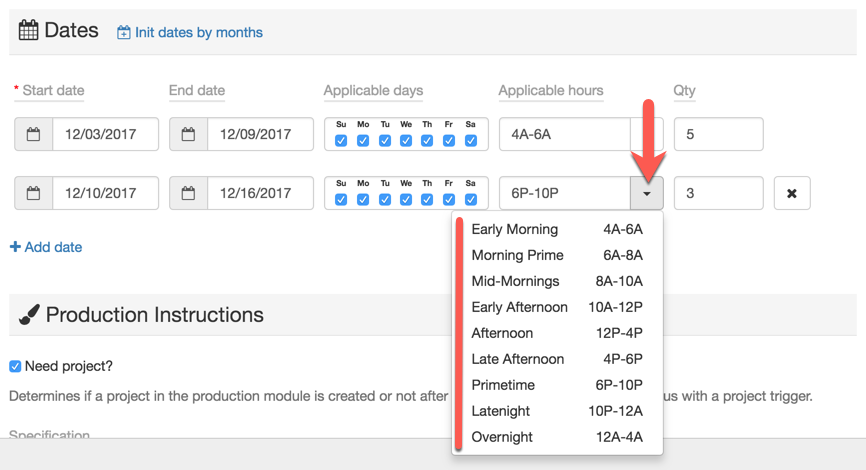Uncheck the Need project? checkbox
Viewport: 866px width, 470px height.
15,366
